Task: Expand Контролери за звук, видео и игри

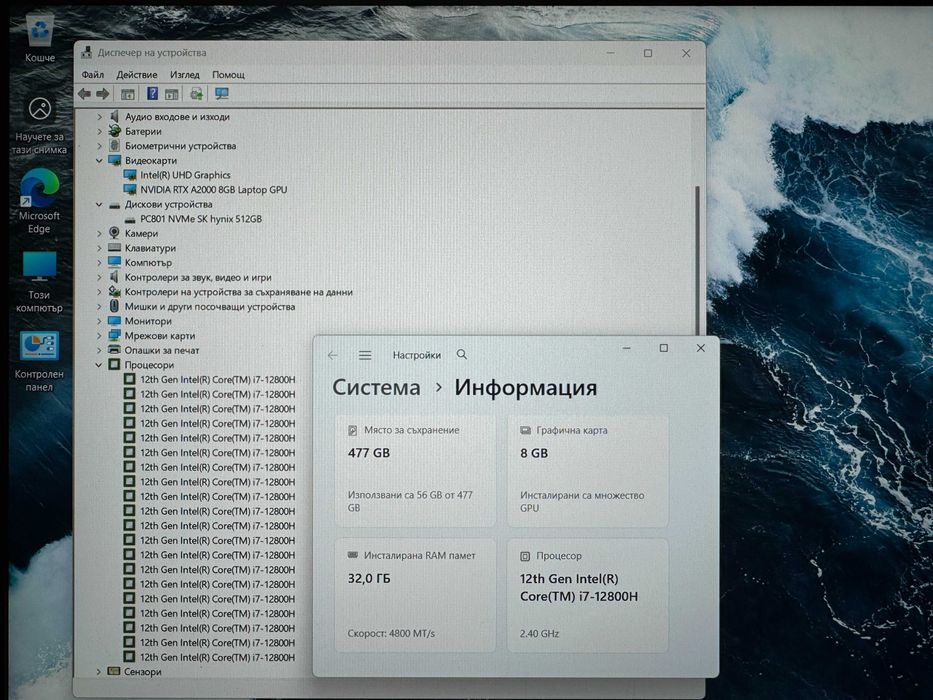Action: point(99,277)
